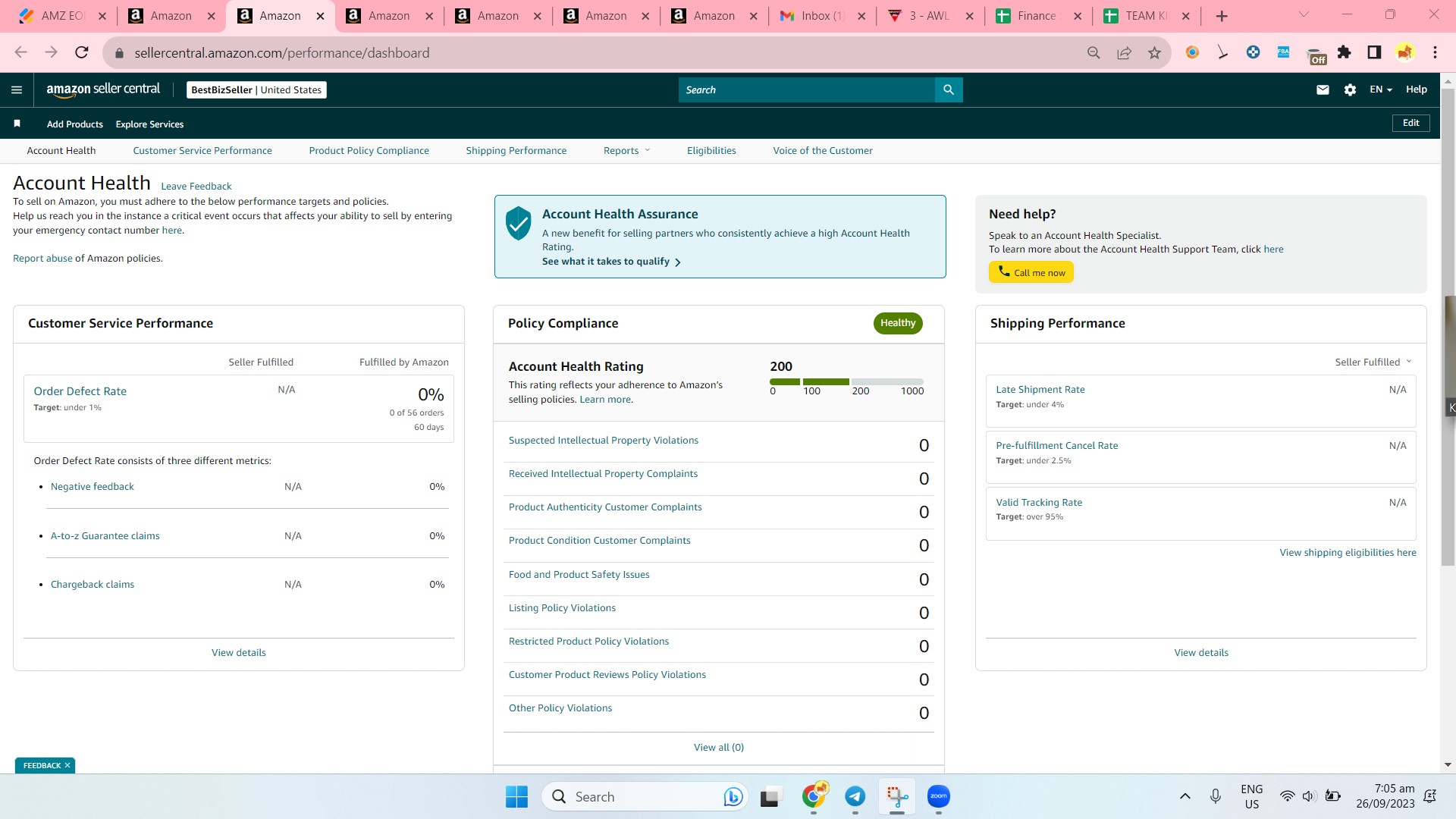Open the Seller Fulfilled dropdown in Shipping Performance
The width and height of the screenshot is (1456, 819).
click(x=1373, y=362)
